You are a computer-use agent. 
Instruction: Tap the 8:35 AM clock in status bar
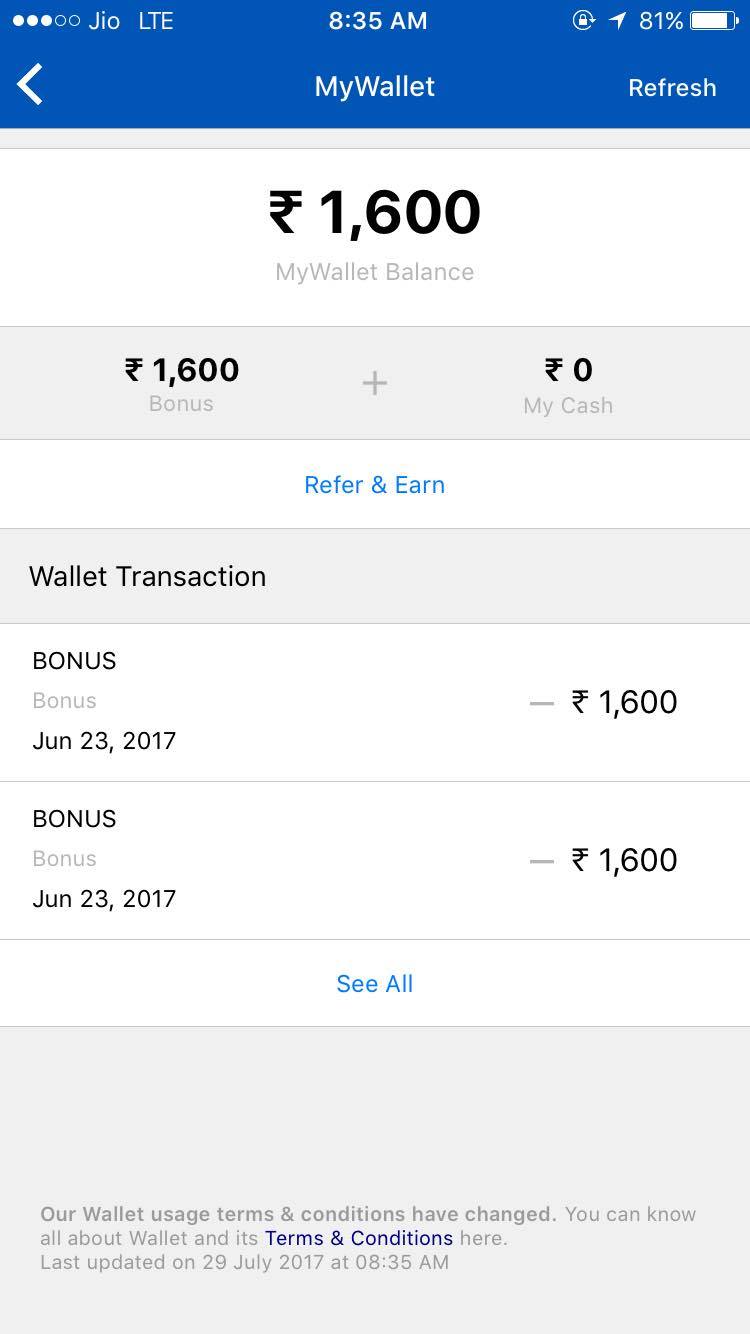click(377, 21)
